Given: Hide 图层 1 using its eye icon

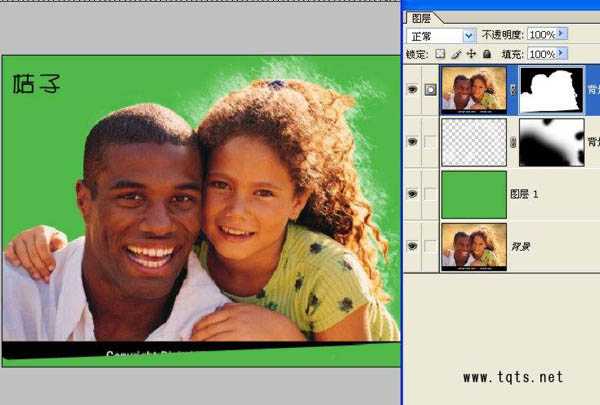Looking at the screenshot, I should tap(412, 194).
